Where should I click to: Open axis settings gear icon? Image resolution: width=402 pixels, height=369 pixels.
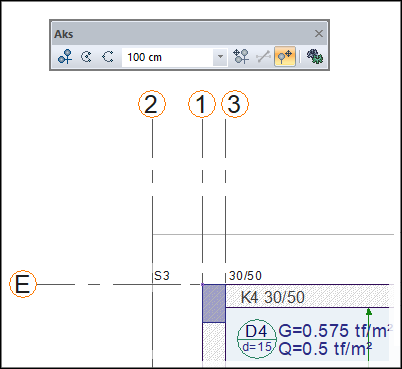coord(315,57)
